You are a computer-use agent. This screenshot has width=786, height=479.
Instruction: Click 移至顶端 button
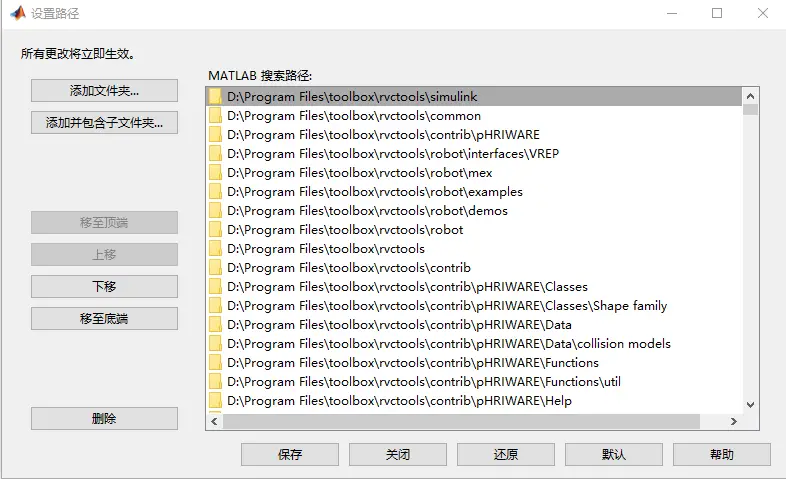[x=104, y=222]
